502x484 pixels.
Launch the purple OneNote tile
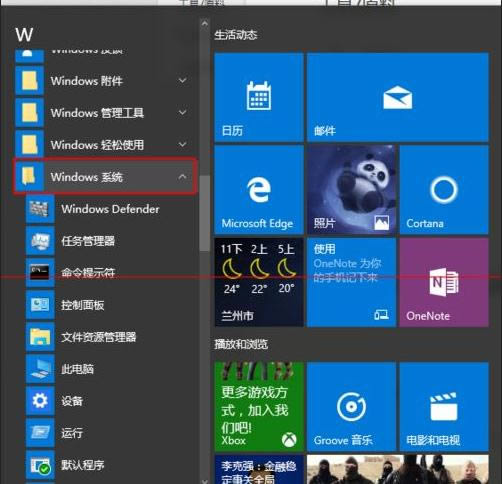point(444,282)
